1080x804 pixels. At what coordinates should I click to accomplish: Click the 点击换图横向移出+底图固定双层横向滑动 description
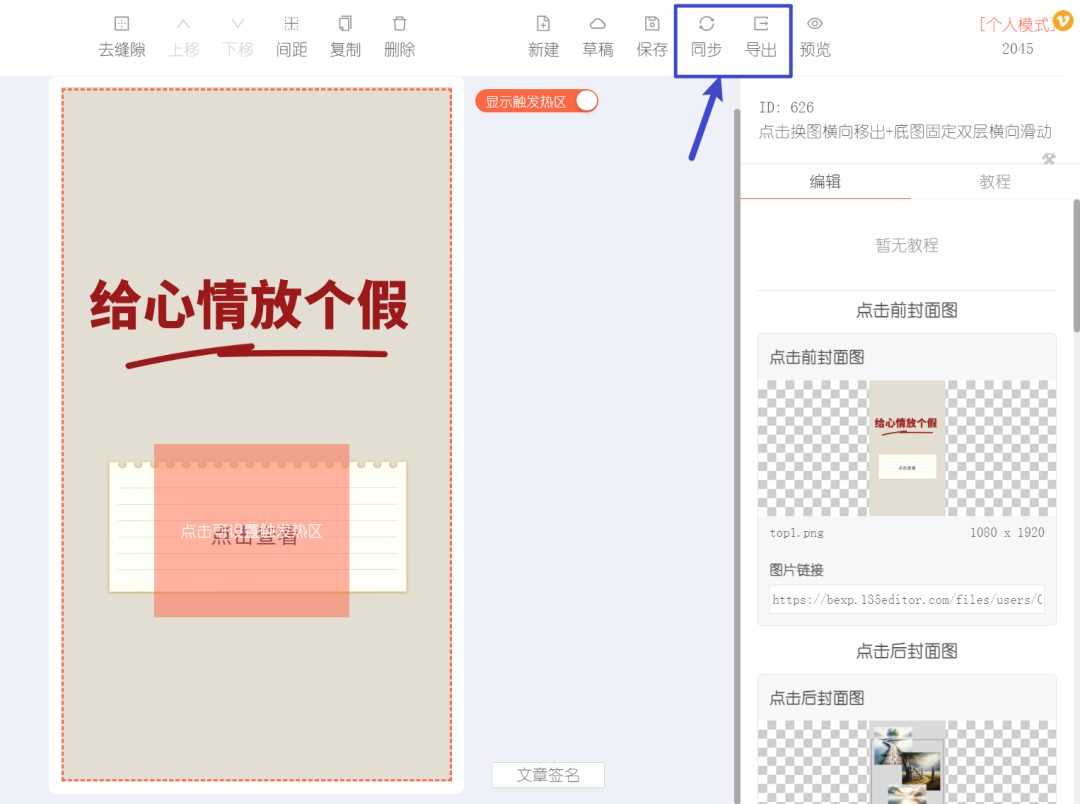[905, 132]
